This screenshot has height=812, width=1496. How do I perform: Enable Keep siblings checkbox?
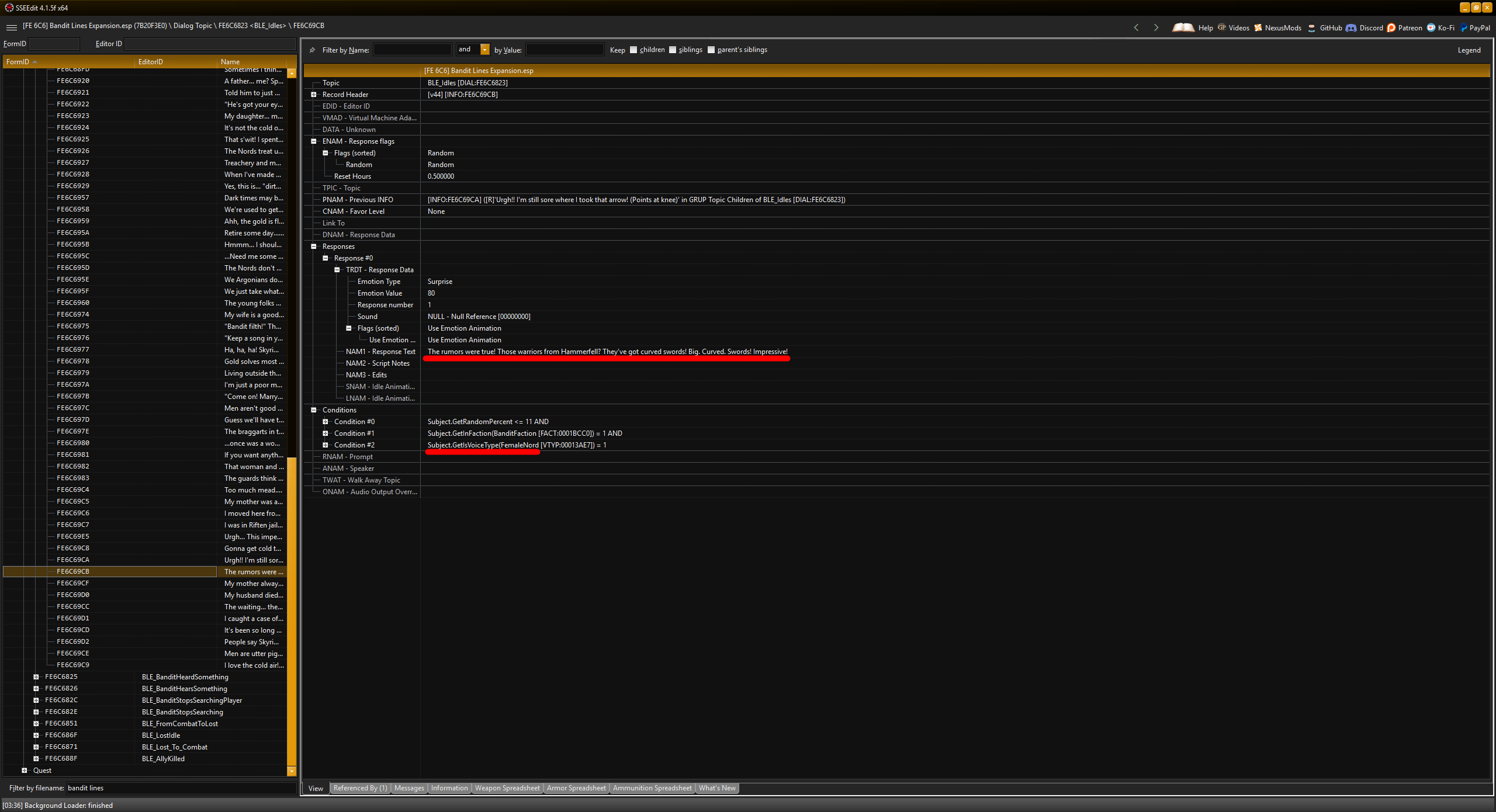673,50
